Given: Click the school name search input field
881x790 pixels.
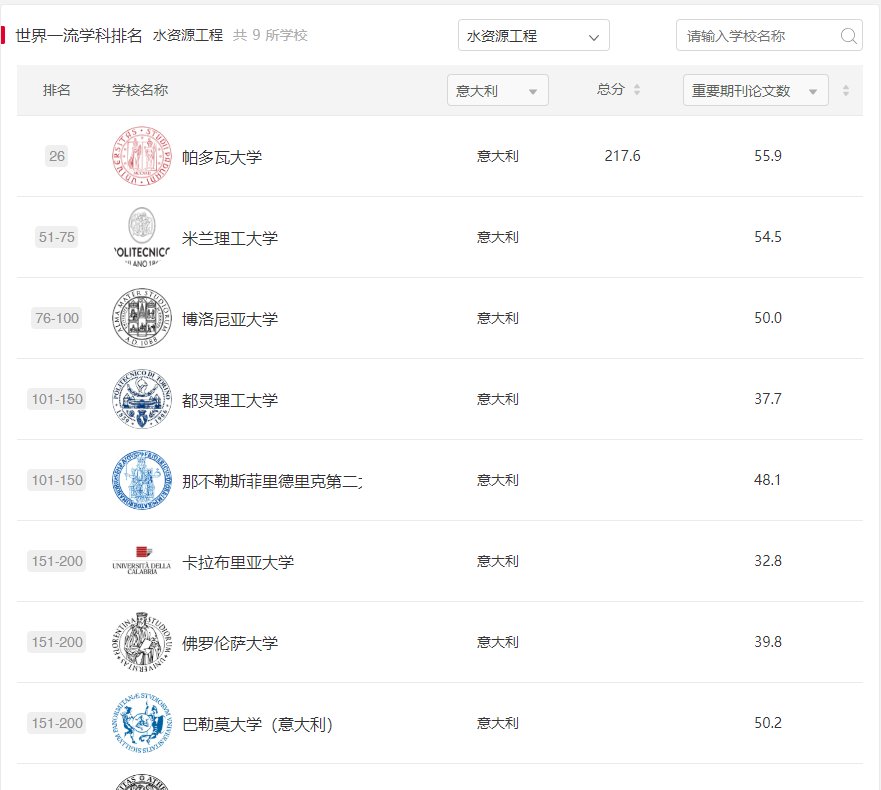Looking at the screenshot, I should (760, 35).
